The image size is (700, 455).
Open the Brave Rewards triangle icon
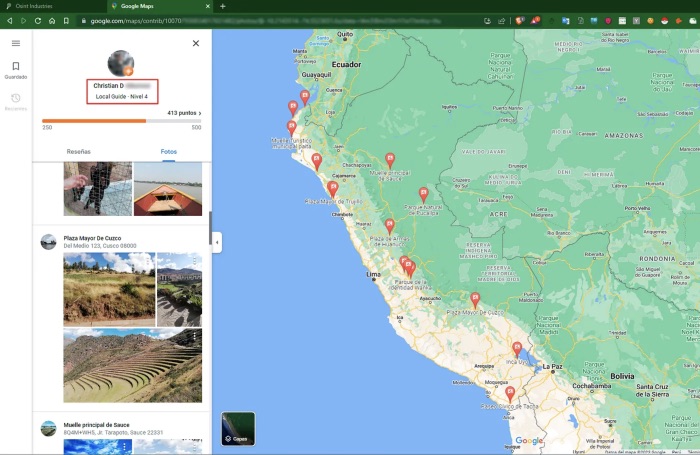[535, 21]
